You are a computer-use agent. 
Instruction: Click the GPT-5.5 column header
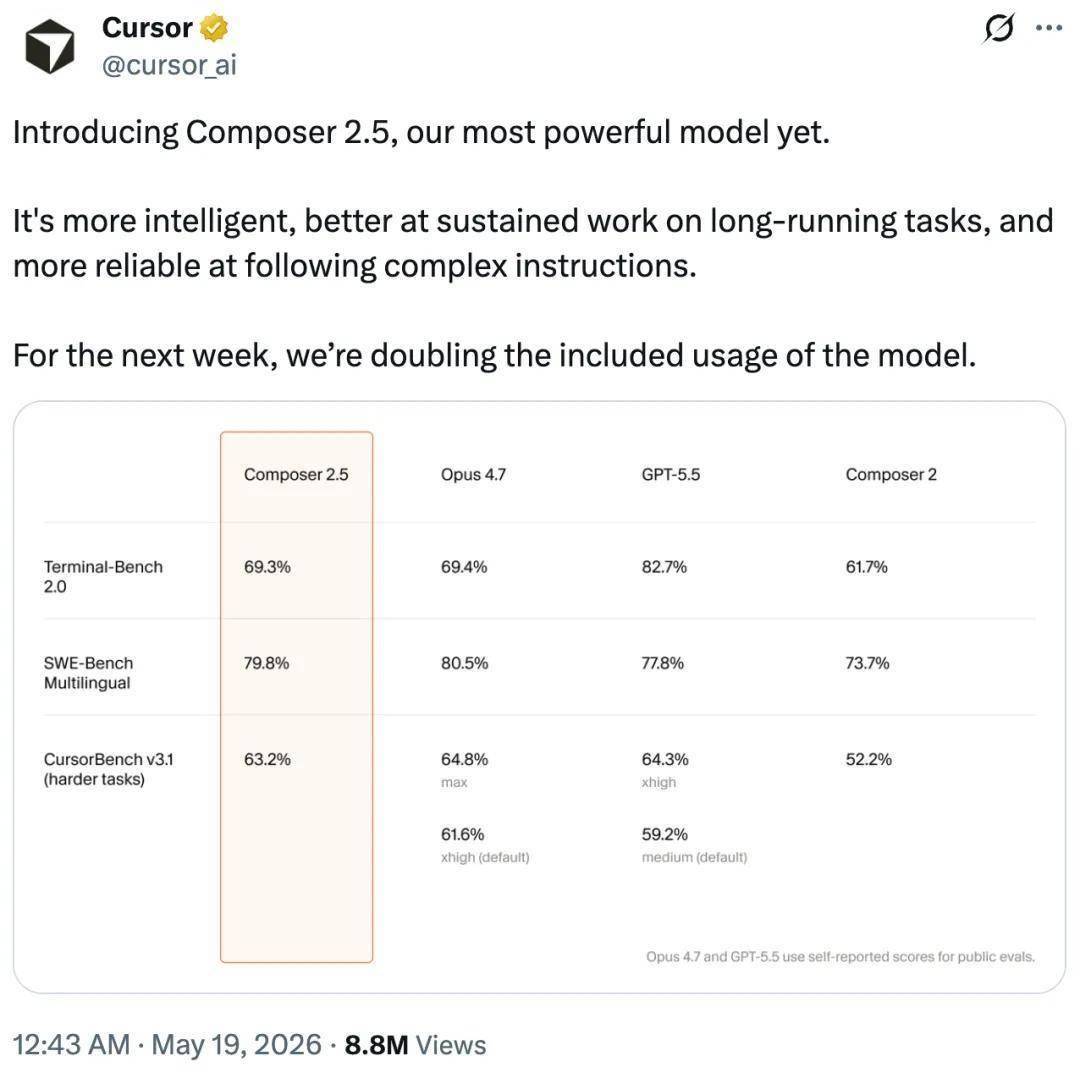pos(671,475)
